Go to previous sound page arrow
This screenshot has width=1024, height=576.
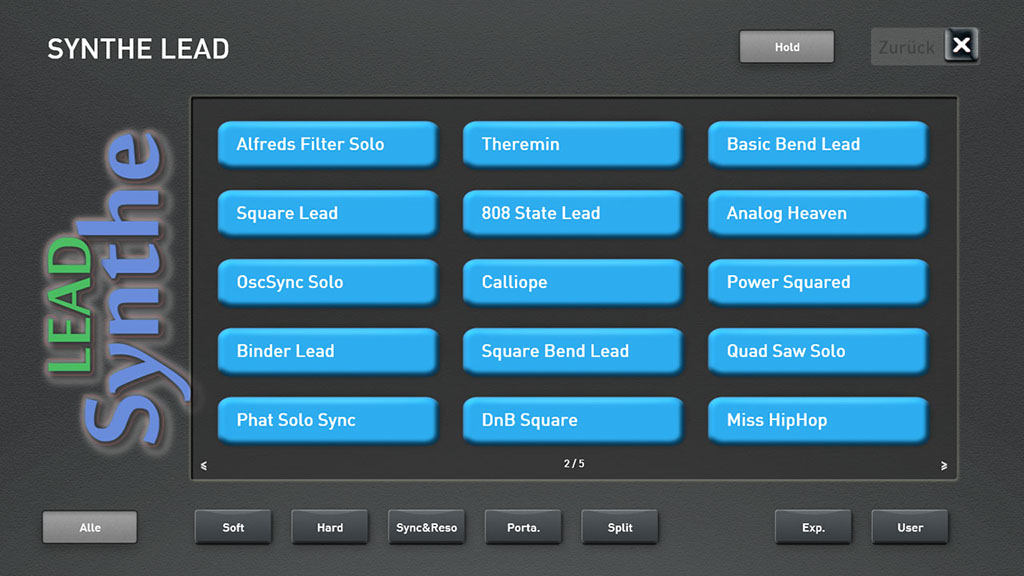[204, 465]
